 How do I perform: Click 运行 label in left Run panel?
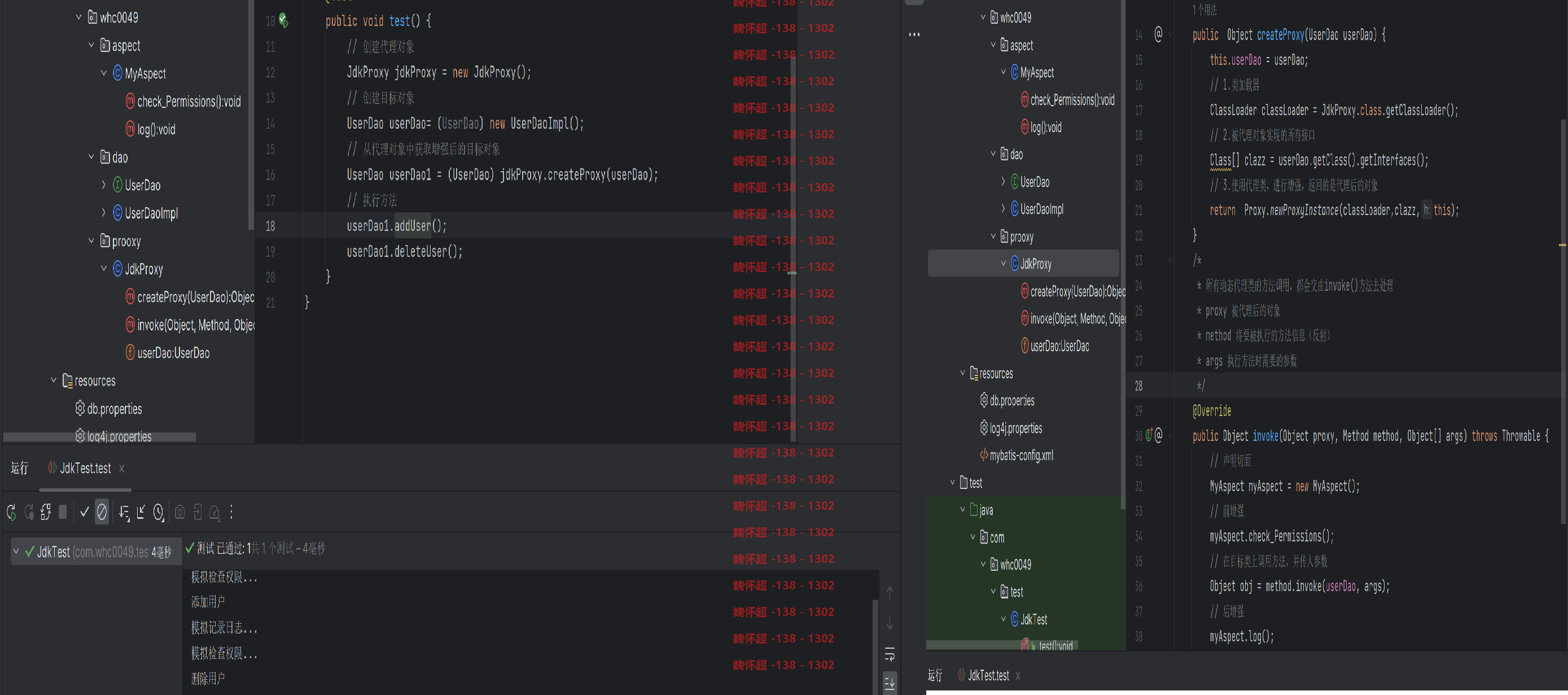(20, 469)
